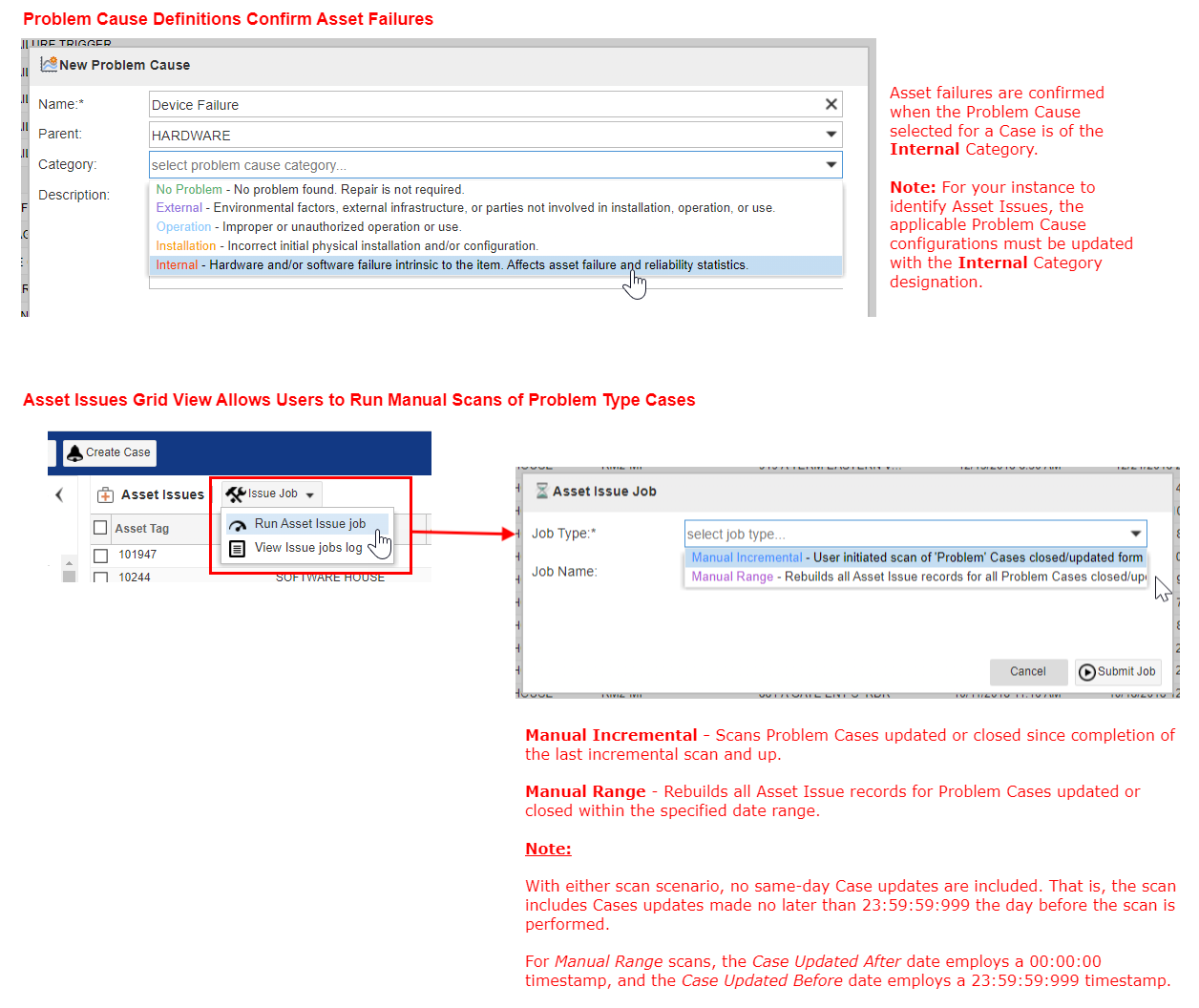This screenshot has width=1199, height=1008.
Task: Click the scrollbar thumb beside the Asset Issues grid
Action: click(x=68, y=575)
